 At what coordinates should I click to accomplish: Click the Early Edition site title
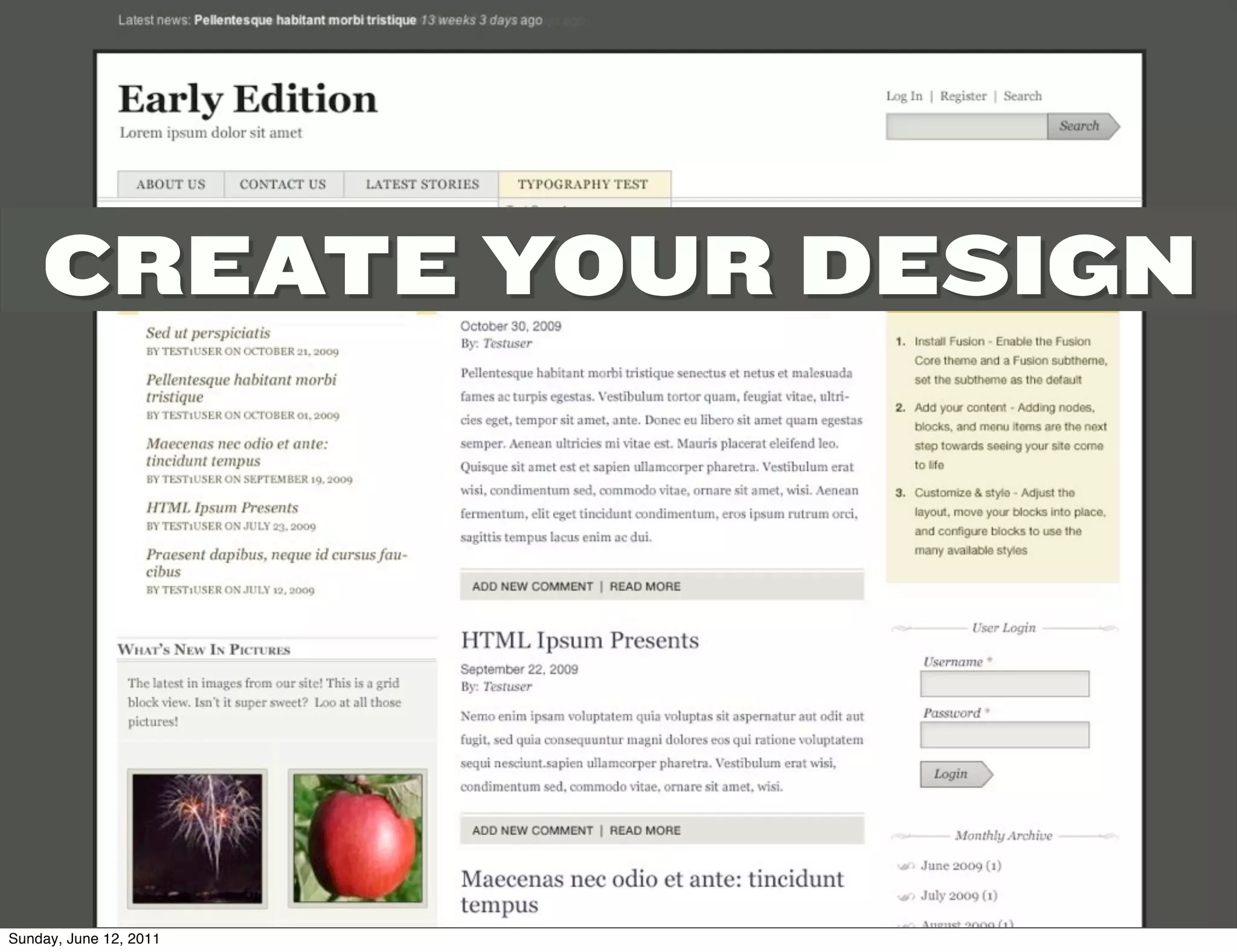click(x=248, y=99)
